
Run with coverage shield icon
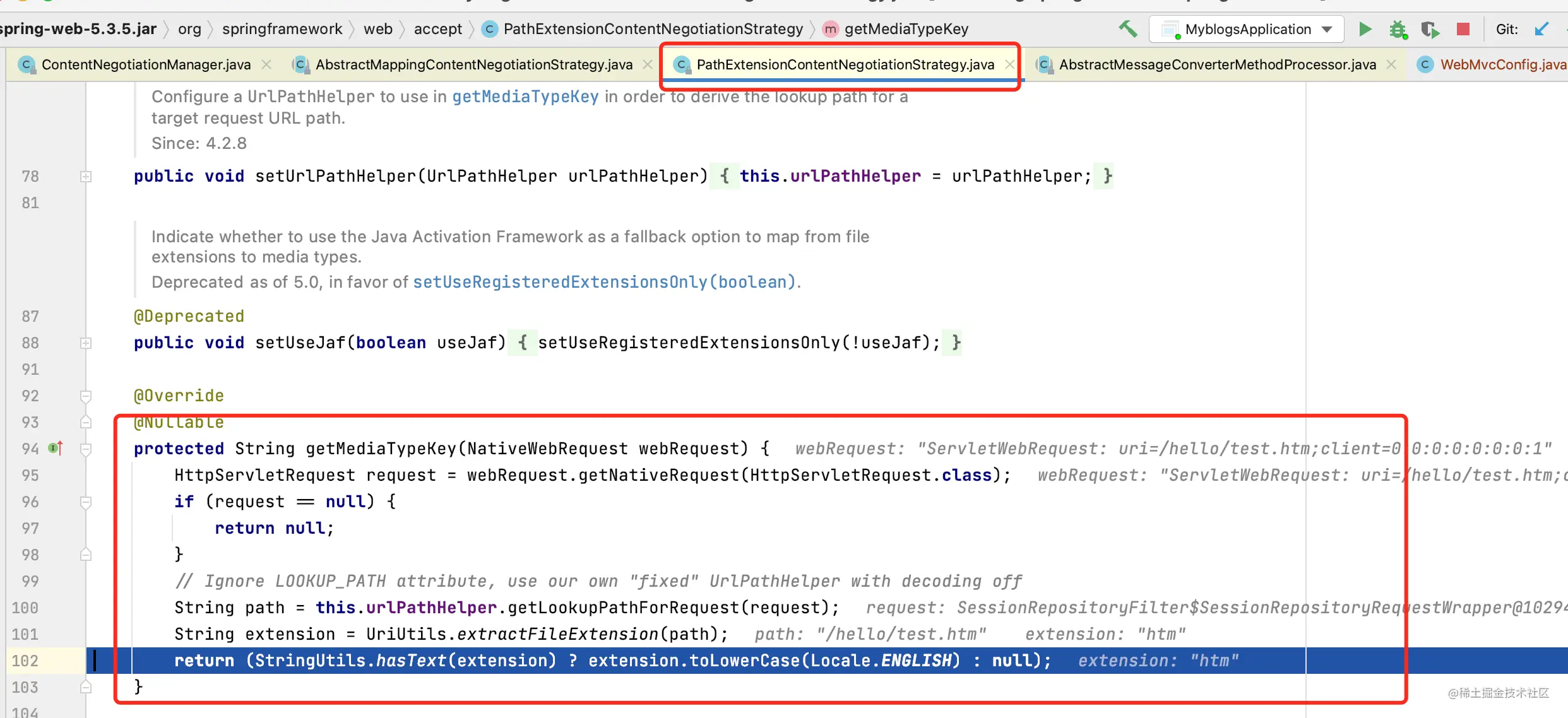coord(1430,29)
